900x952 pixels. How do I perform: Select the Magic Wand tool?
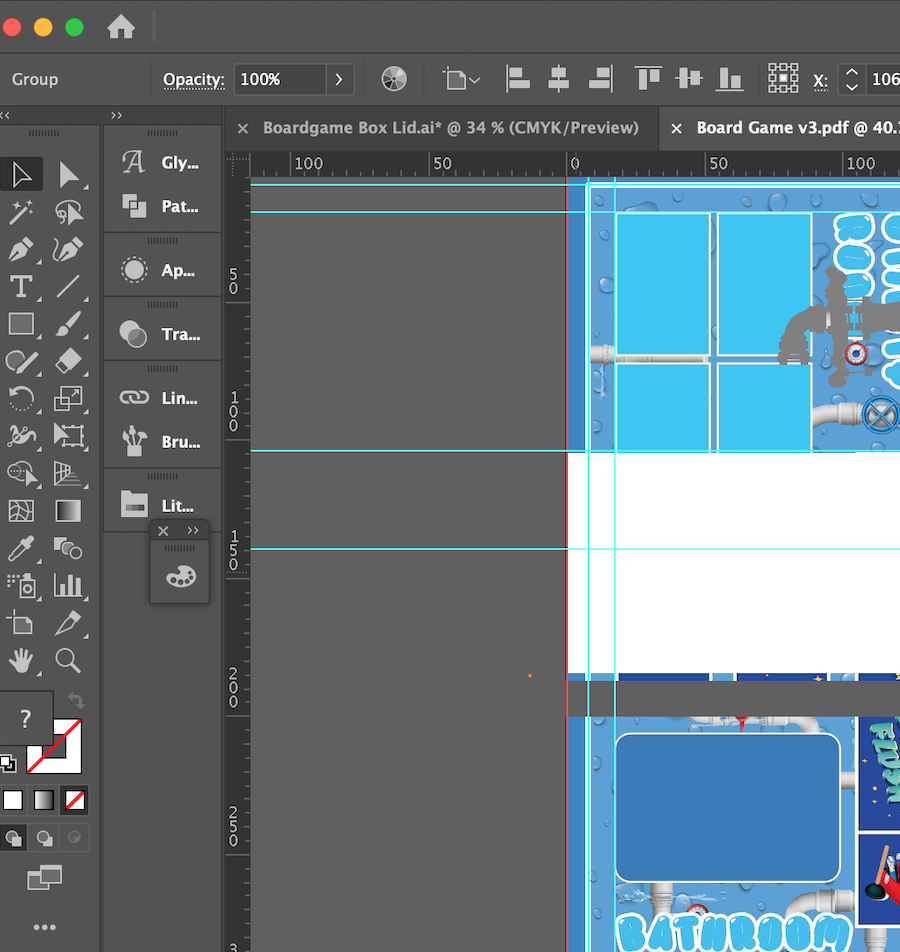coord(22,211)
